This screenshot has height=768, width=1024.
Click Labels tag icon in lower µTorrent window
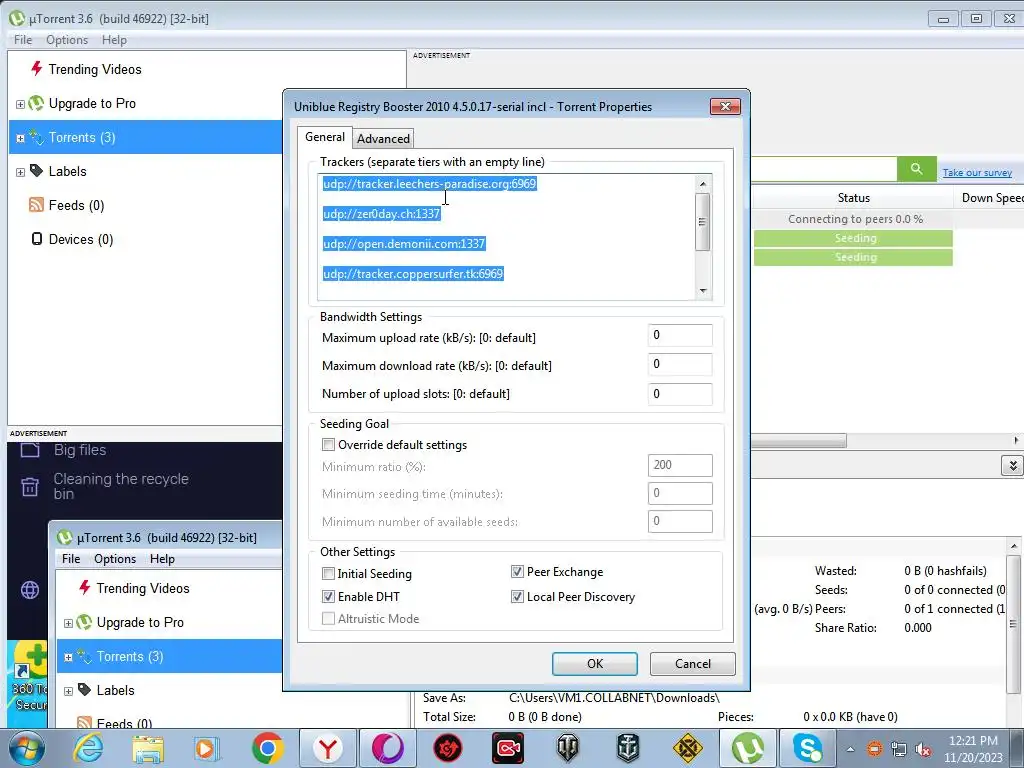[85, 690]
